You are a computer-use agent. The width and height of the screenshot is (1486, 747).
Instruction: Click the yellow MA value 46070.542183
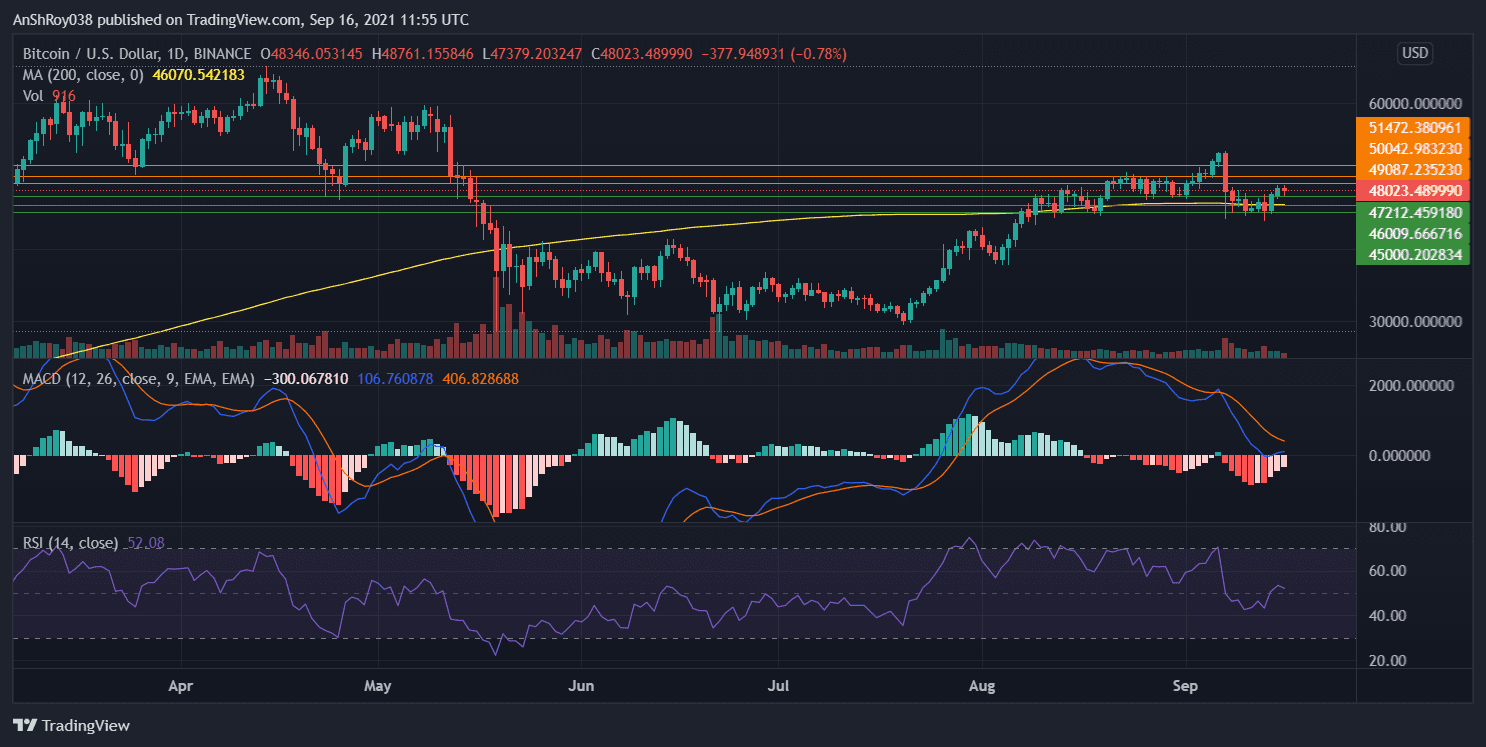coord(197,74)
